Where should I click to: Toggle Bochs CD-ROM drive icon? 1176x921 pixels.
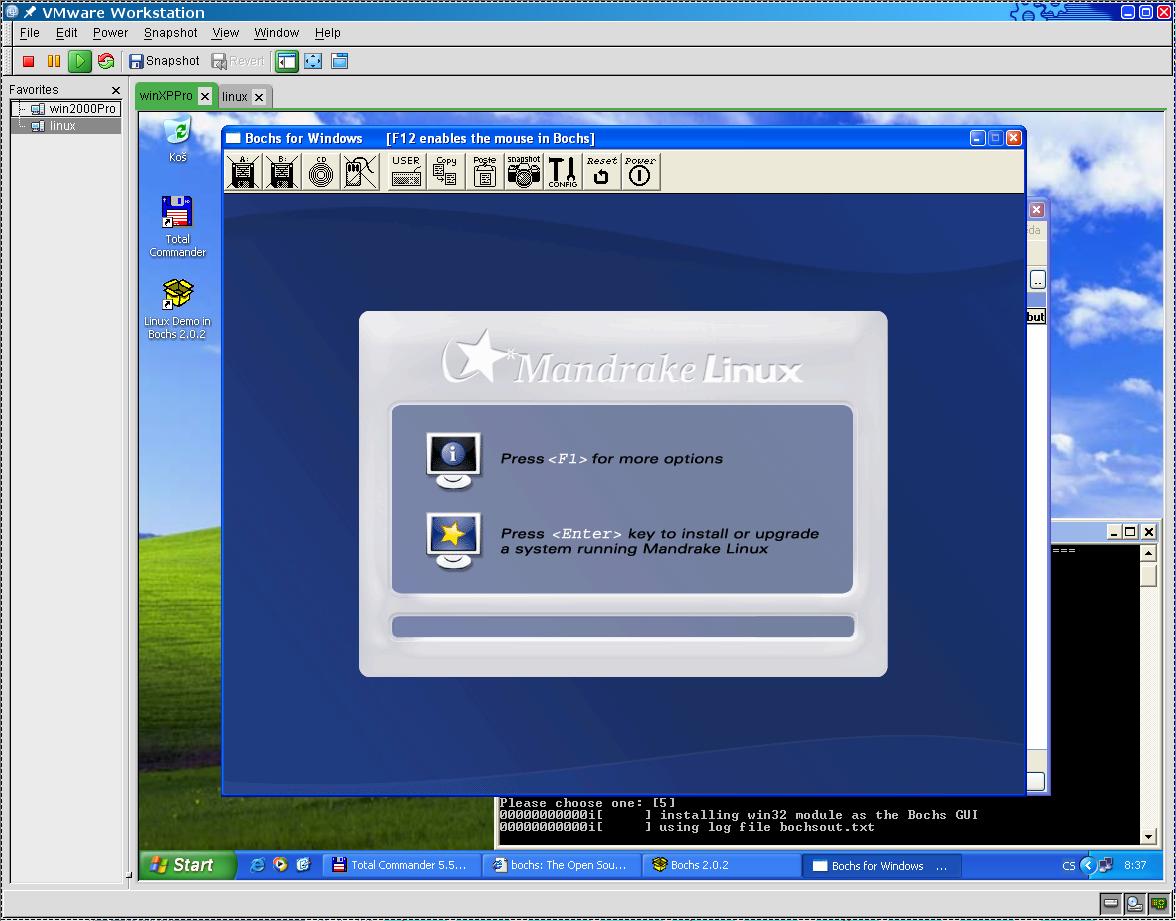coord(321,172)
